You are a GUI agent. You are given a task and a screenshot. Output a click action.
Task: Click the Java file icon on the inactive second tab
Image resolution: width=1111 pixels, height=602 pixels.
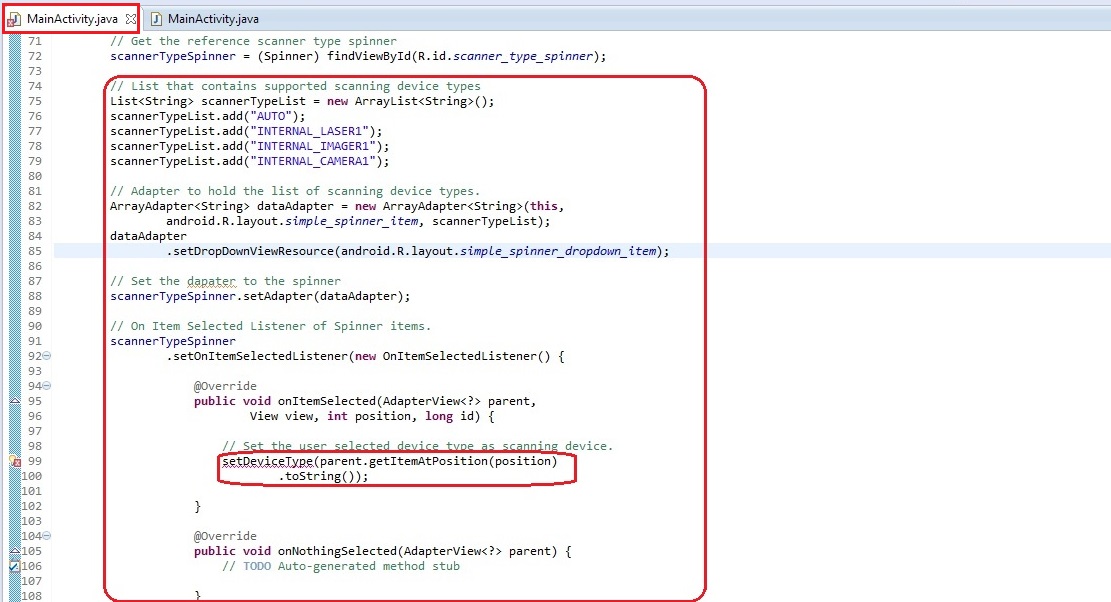click(x=156, y=20)
